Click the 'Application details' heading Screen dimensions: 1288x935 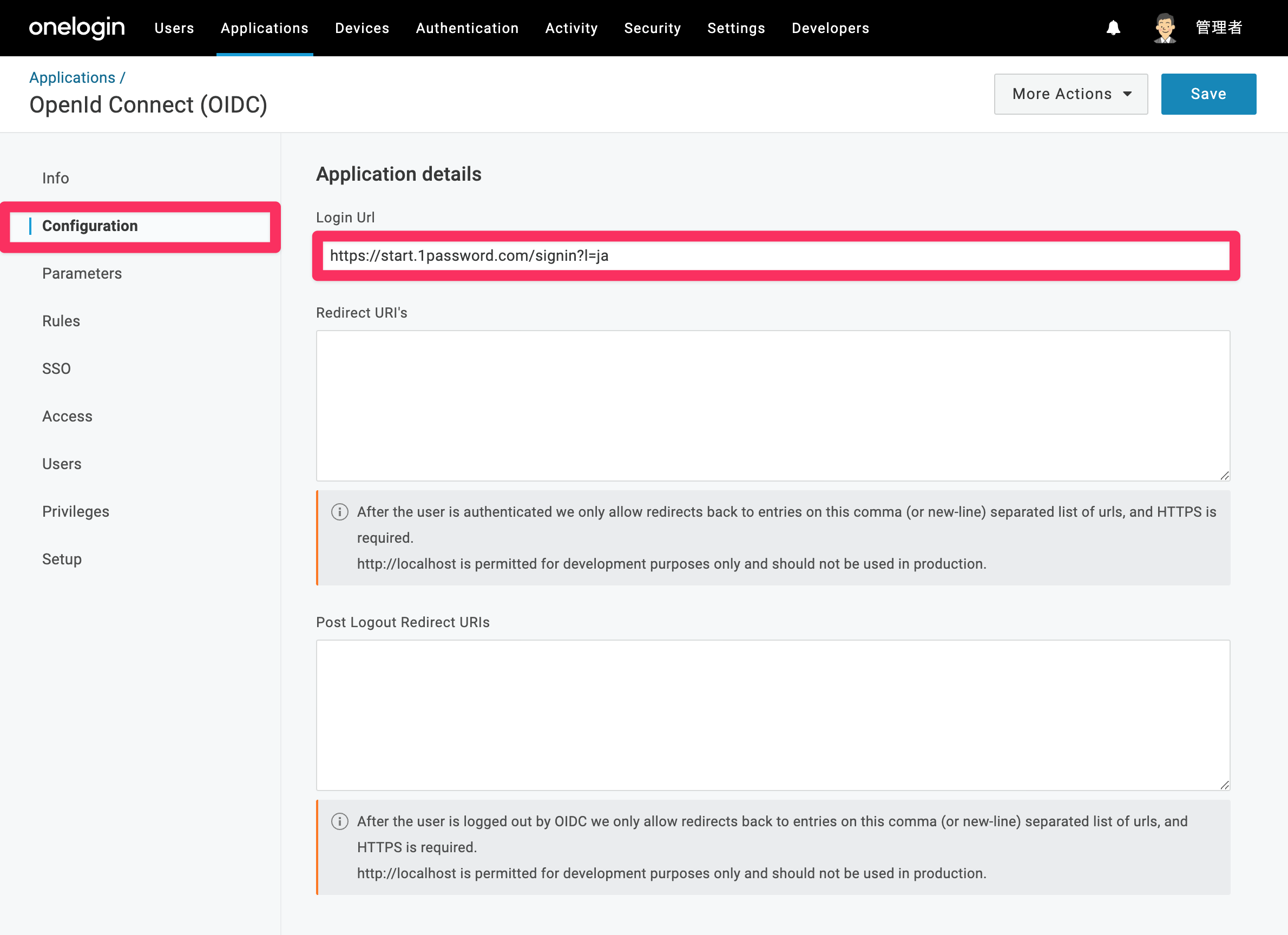point(399,174)
